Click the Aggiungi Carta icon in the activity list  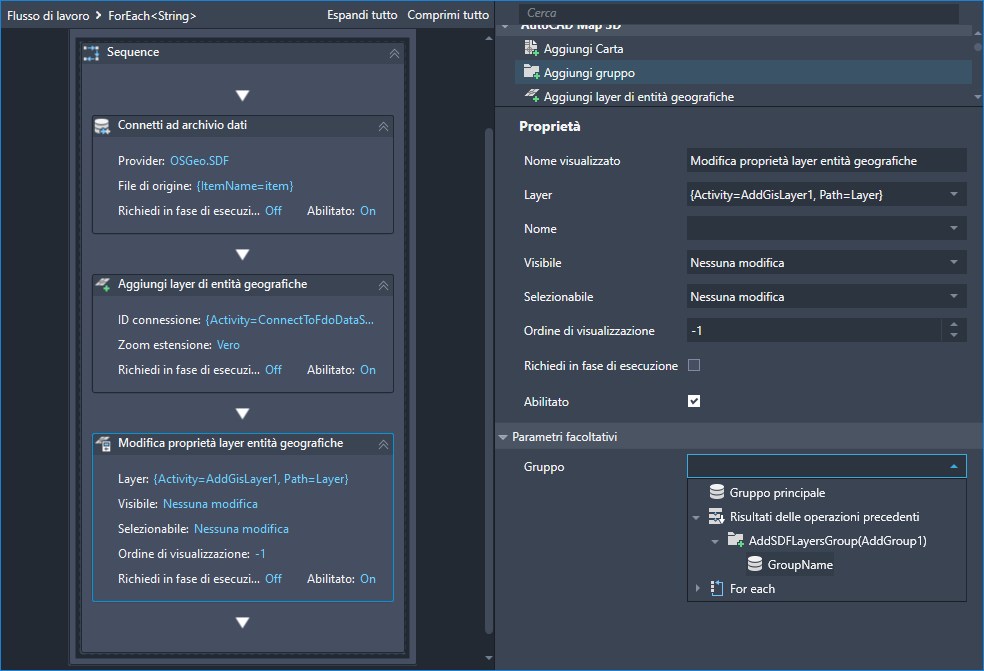tap(532, 48)
